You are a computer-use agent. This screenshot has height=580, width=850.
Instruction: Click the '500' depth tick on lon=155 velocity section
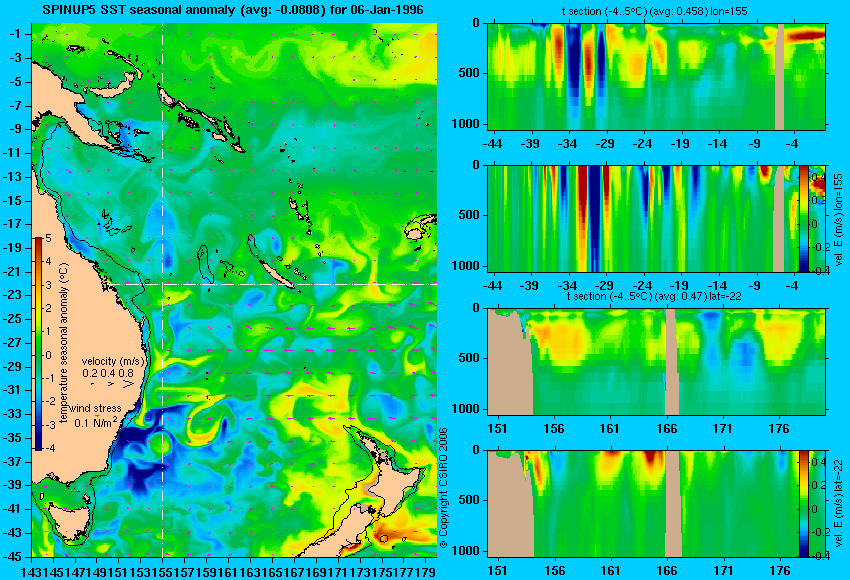point(471,215)
